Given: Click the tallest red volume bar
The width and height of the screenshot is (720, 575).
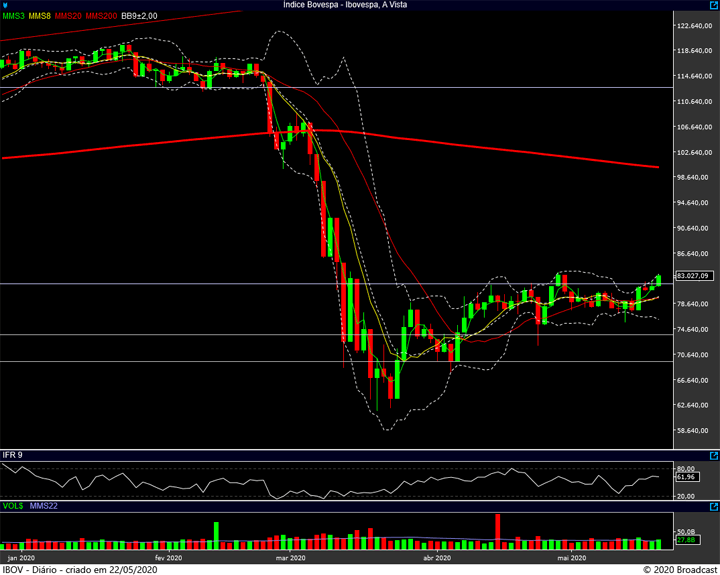Looking at the screenshot, I should (497, 531).
